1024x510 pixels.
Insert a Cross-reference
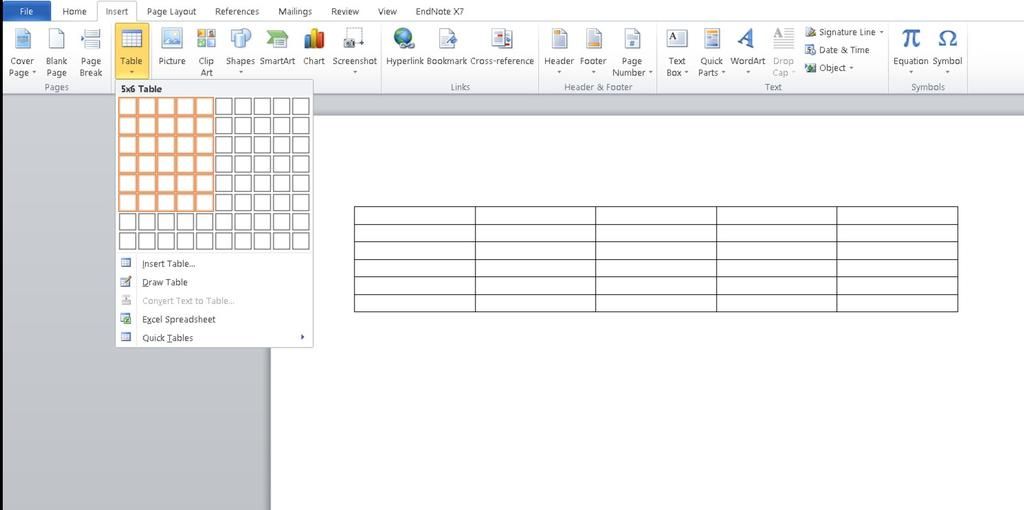click(x=502, y=47)
